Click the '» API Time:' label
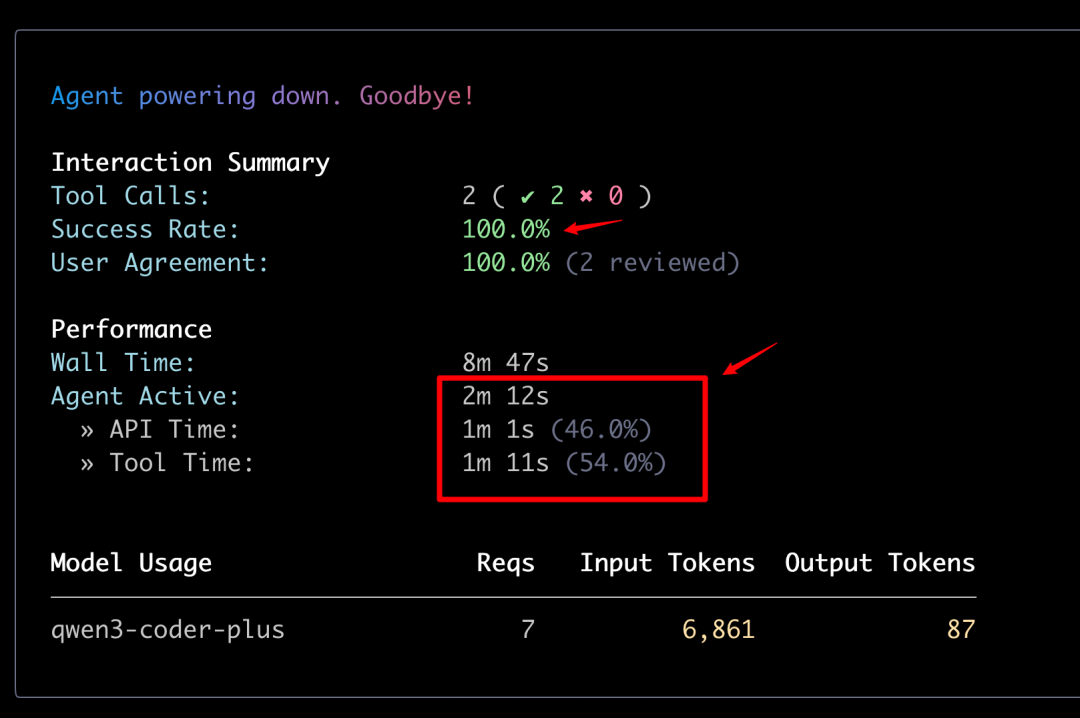 click(x=160, y=430)
